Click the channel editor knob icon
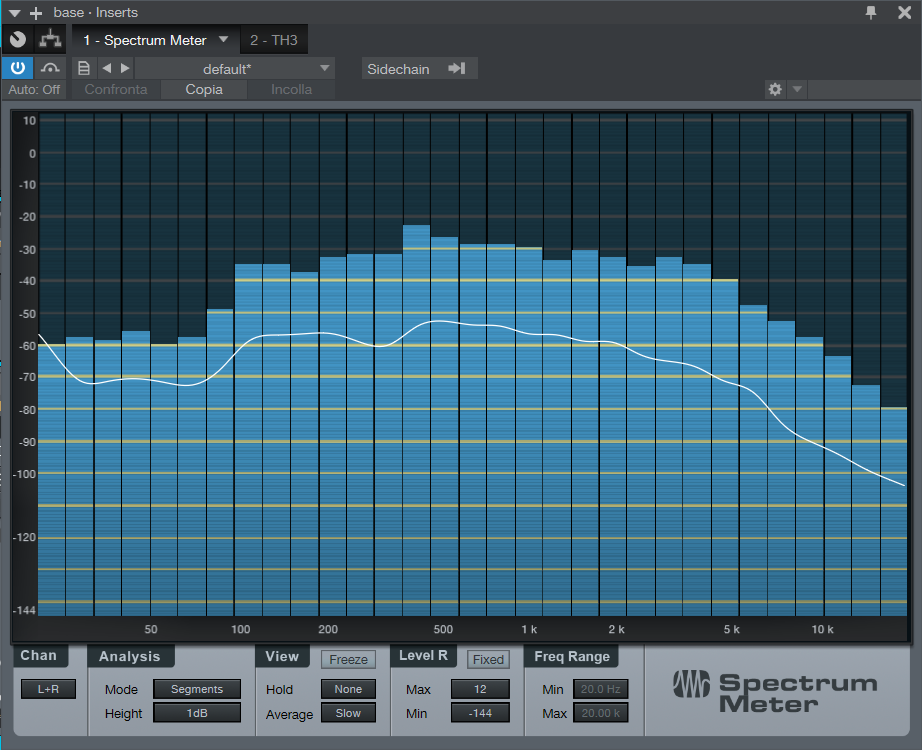 click(17, 40)
